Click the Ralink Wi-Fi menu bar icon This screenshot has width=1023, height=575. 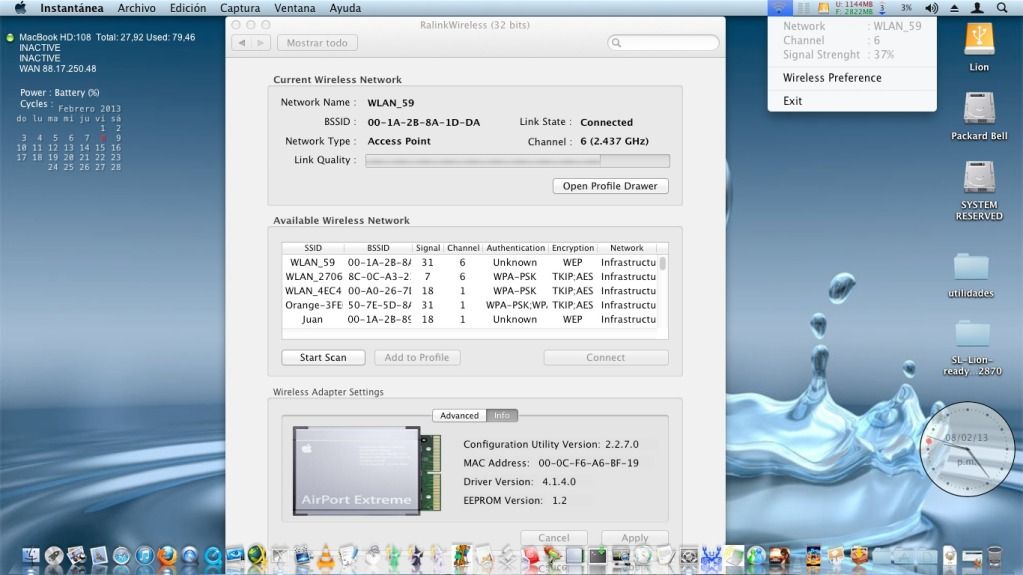[x=778, y=8]
